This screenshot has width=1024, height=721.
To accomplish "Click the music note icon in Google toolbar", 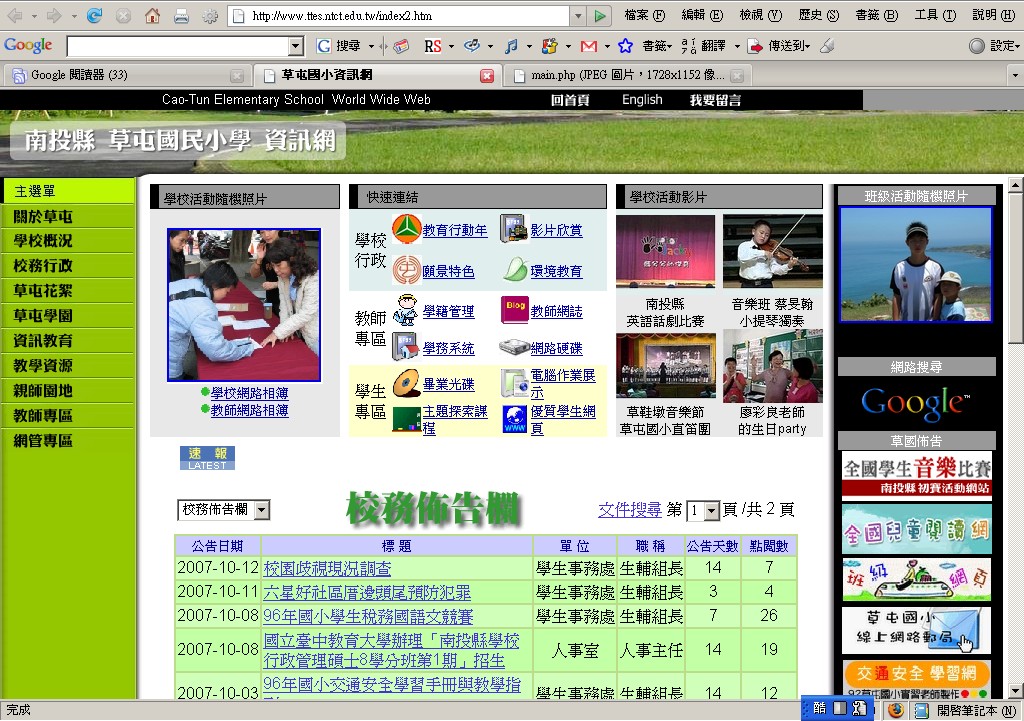I will point(512,46).
